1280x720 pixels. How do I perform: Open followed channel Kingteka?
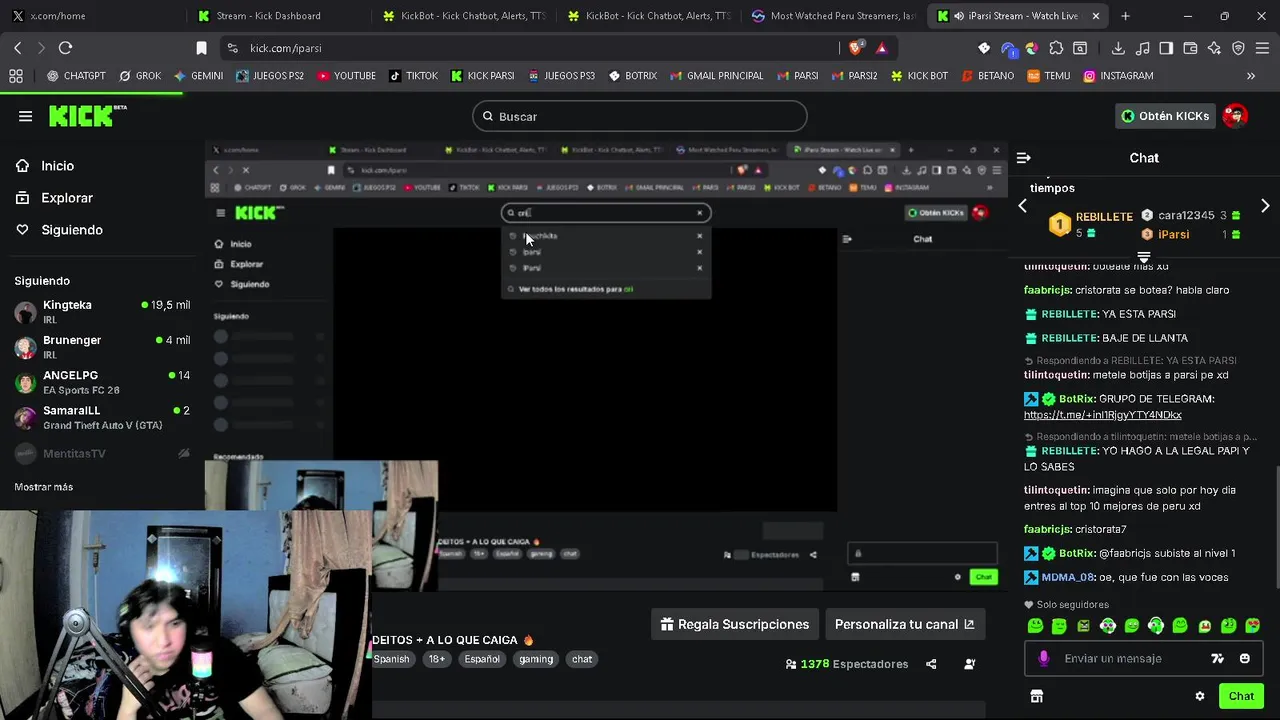coord(100,312)
